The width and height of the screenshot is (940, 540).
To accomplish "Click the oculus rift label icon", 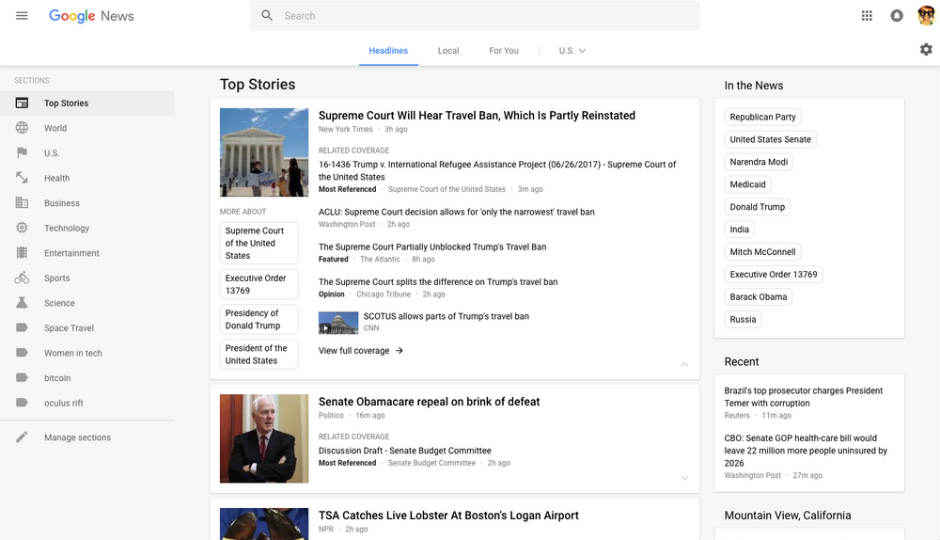I will click(22, 403).
